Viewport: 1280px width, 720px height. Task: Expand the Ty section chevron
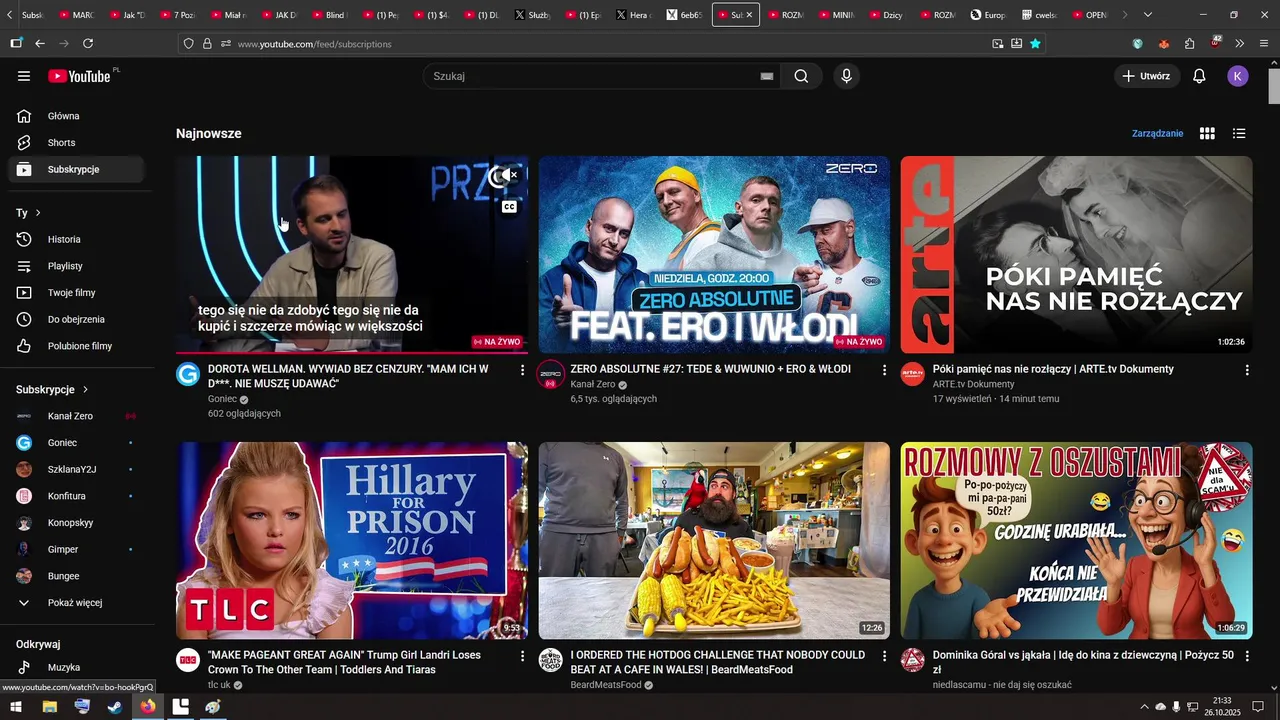pyautogui.click(x=38, y=213)
